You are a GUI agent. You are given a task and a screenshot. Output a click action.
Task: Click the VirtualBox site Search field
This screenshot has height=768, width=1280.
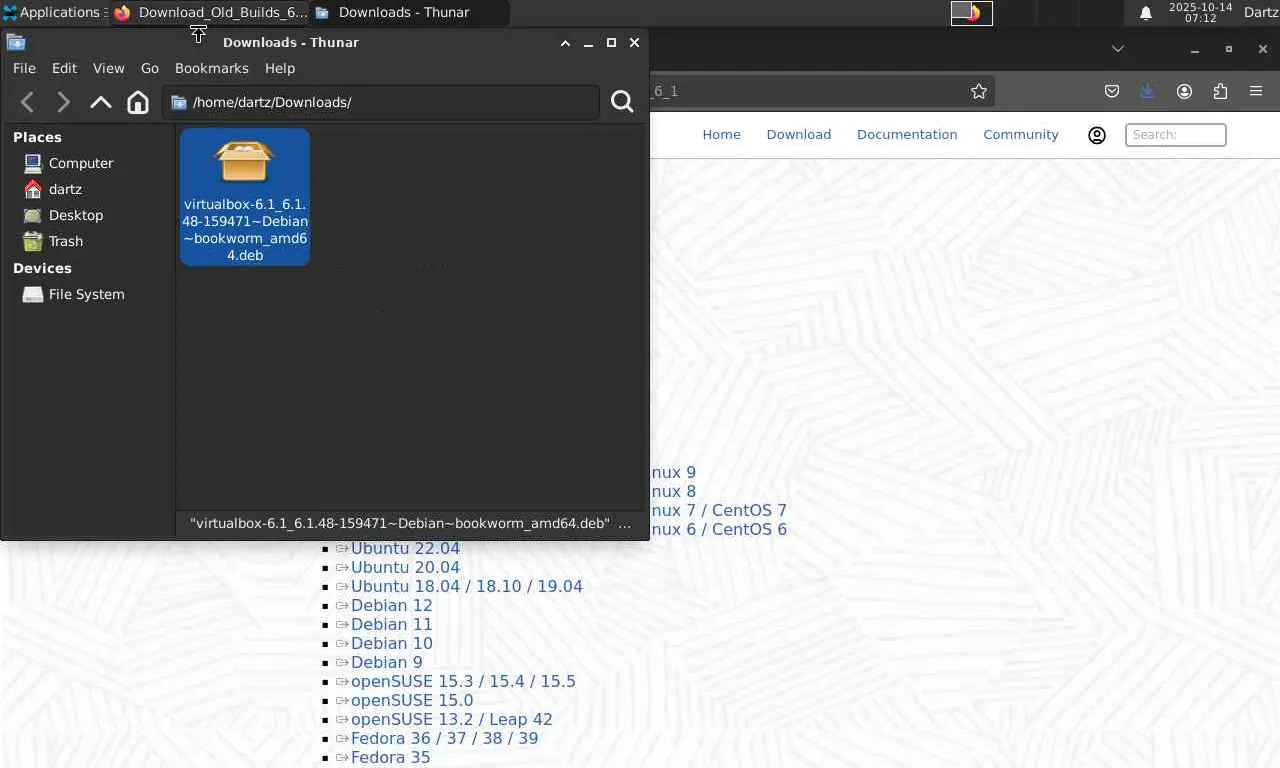click(1175, 135)
